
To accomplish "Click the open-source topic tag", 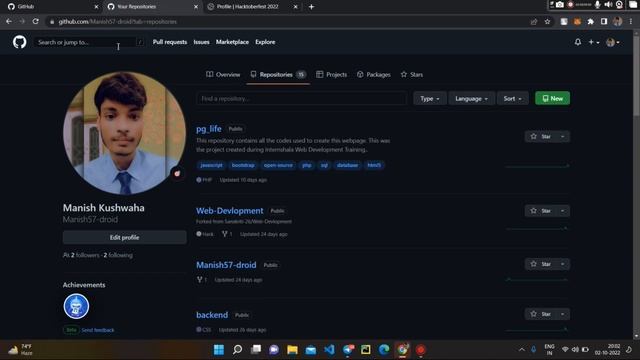I will tap(278, 165).
